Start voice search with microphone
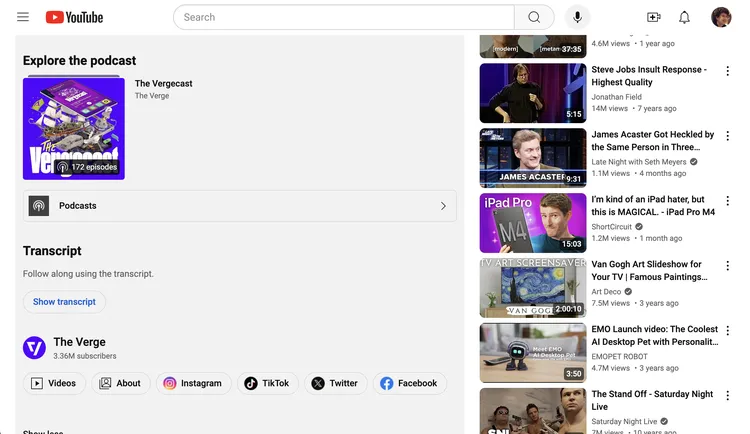 pos(577,17)
